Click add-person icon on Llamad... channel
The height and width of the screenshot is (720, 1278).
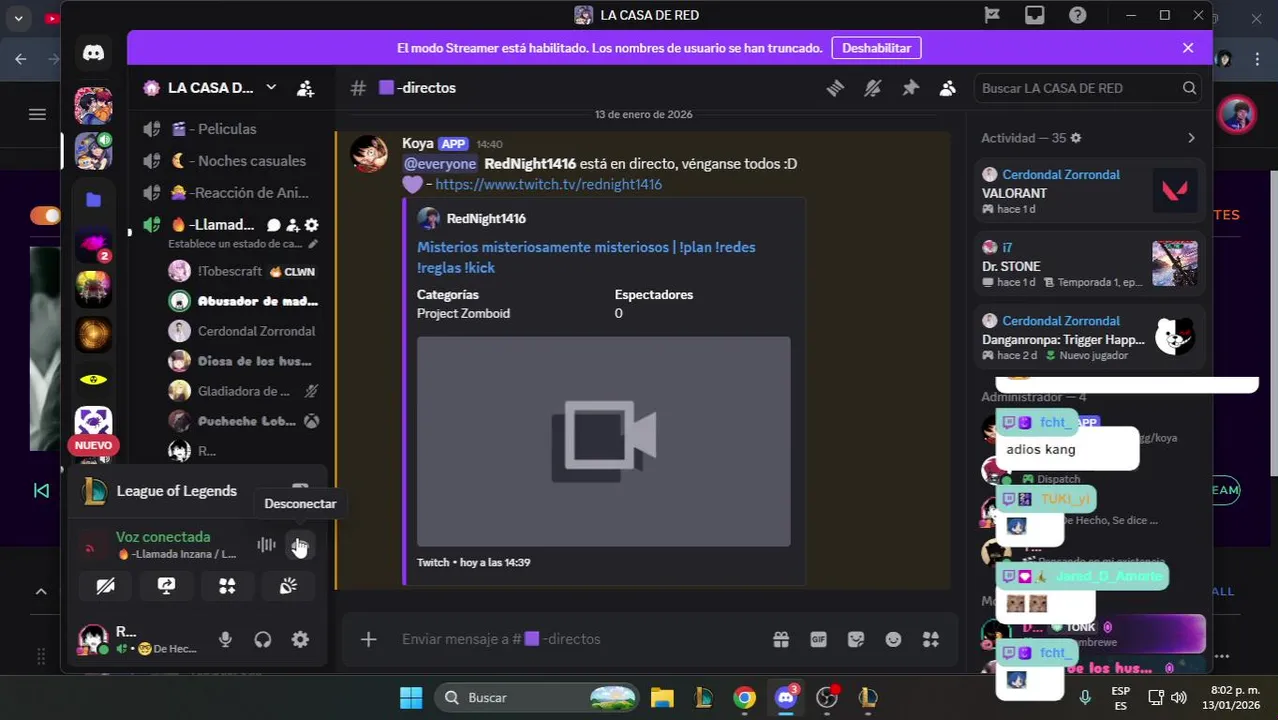[x=293, y=225]
